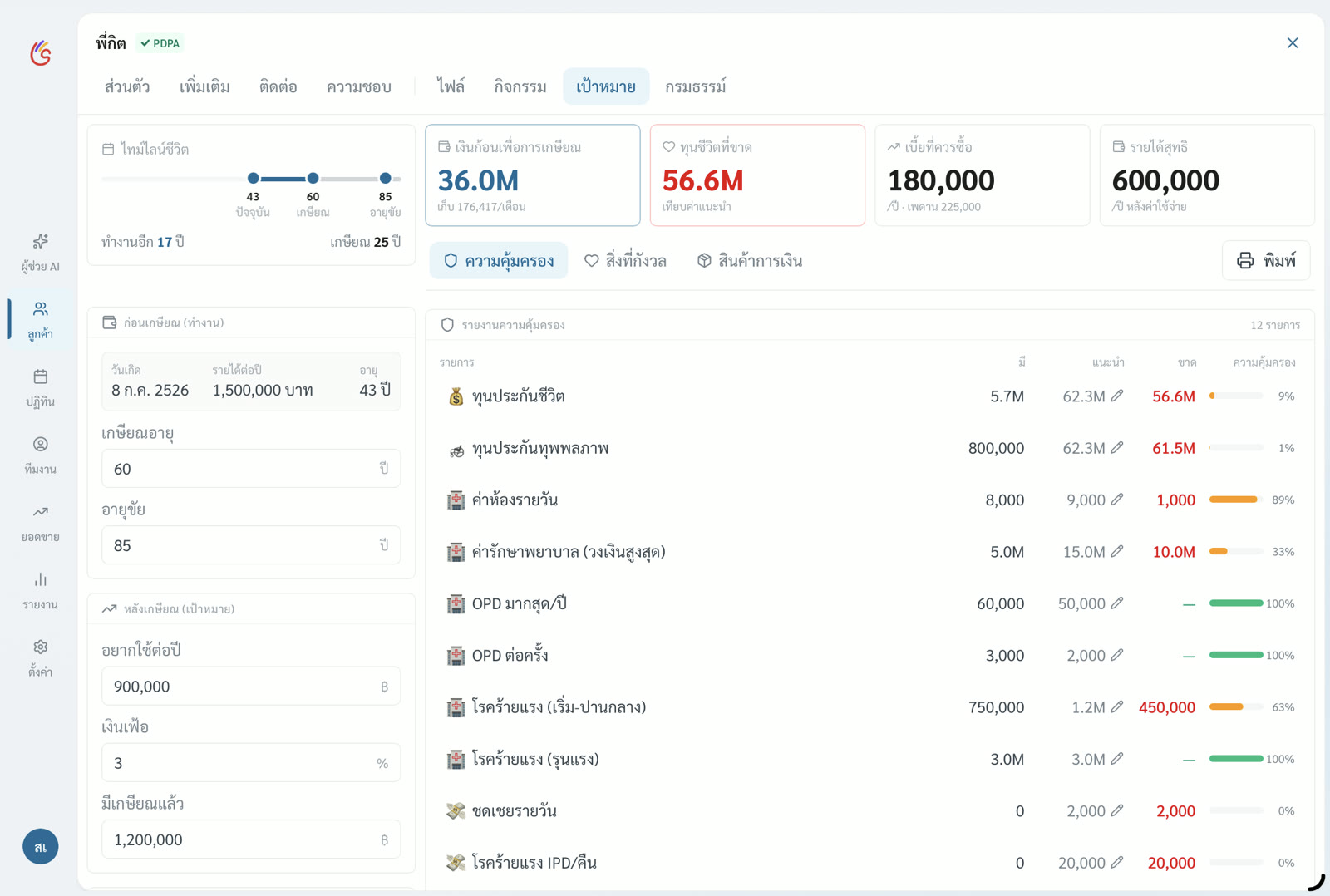The width and height of the screenshot is (1330, 896).
Task: Edit recommended value for ทุนประกันชีวิต
Action: click(x=1117, y=396)
